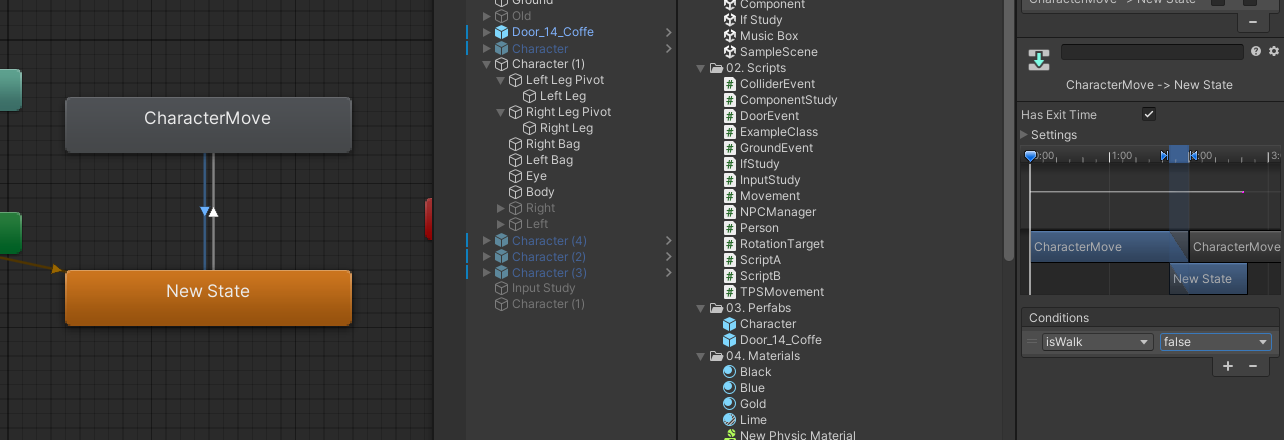
Task: Collapse the Left Leg Pivot hierarchy node
Action: (x=501, y=80)
